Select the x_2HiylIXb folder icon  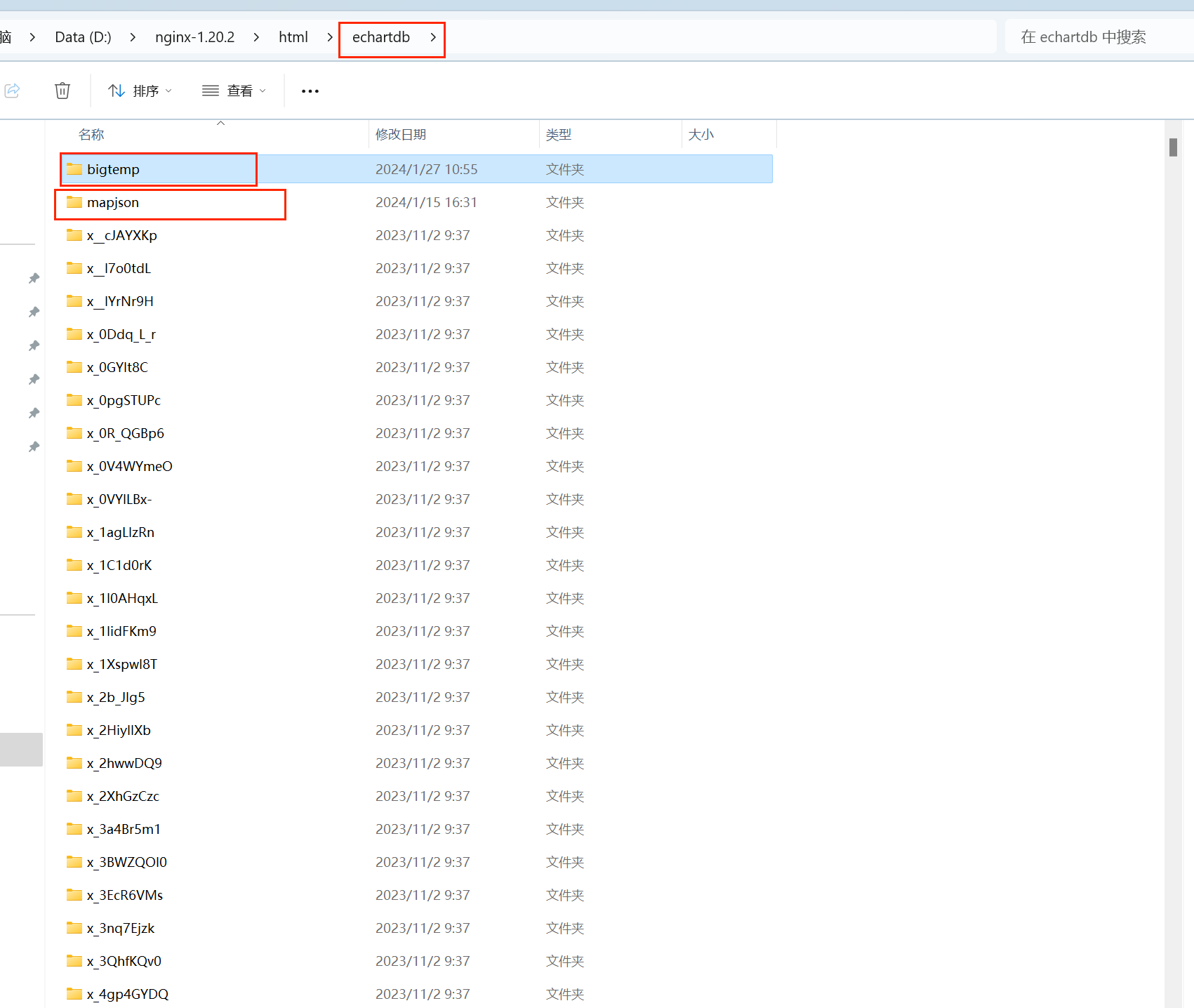(74, 730)
